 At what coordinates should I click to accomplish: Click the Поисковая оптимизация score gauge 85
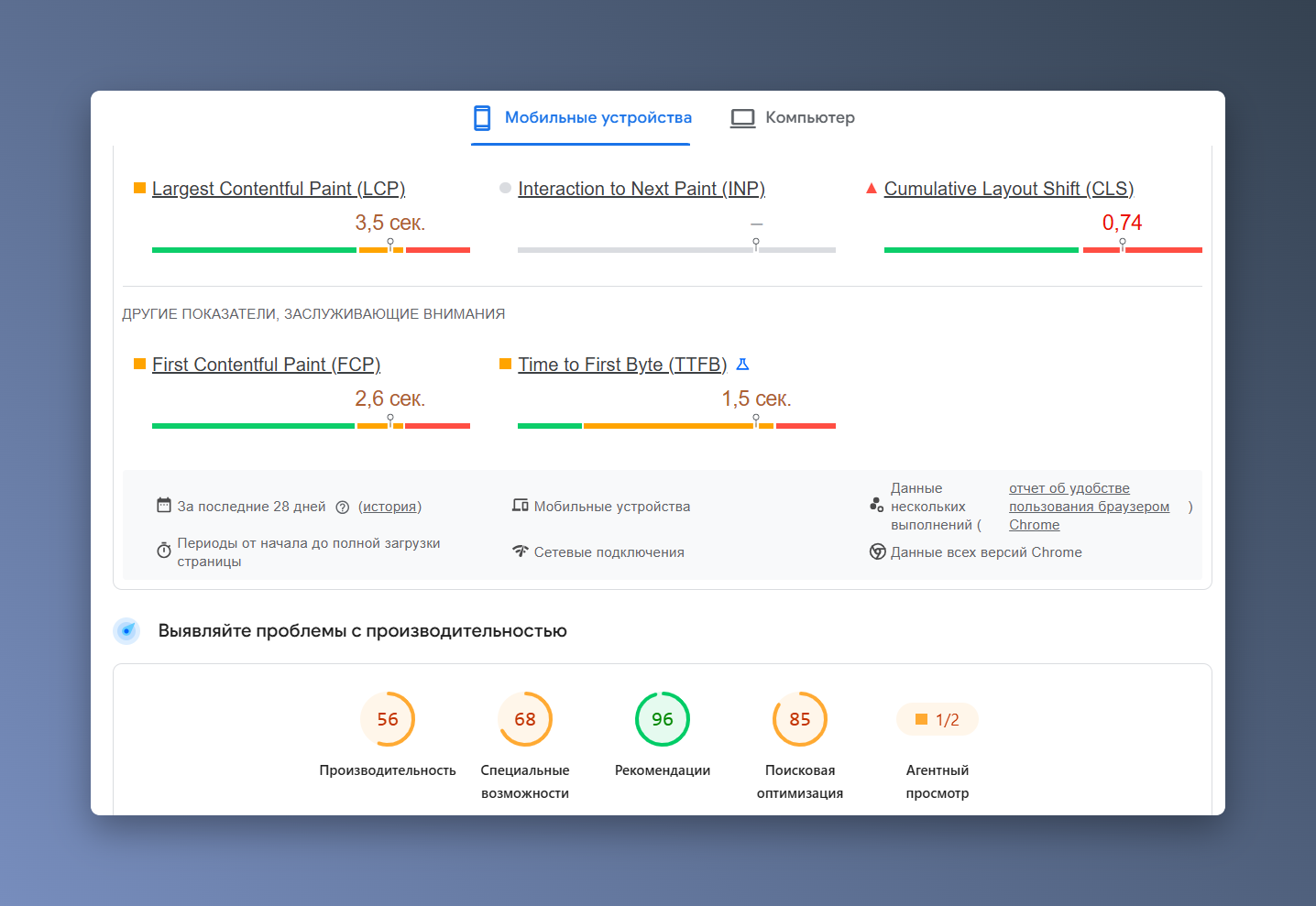[800, 719]
